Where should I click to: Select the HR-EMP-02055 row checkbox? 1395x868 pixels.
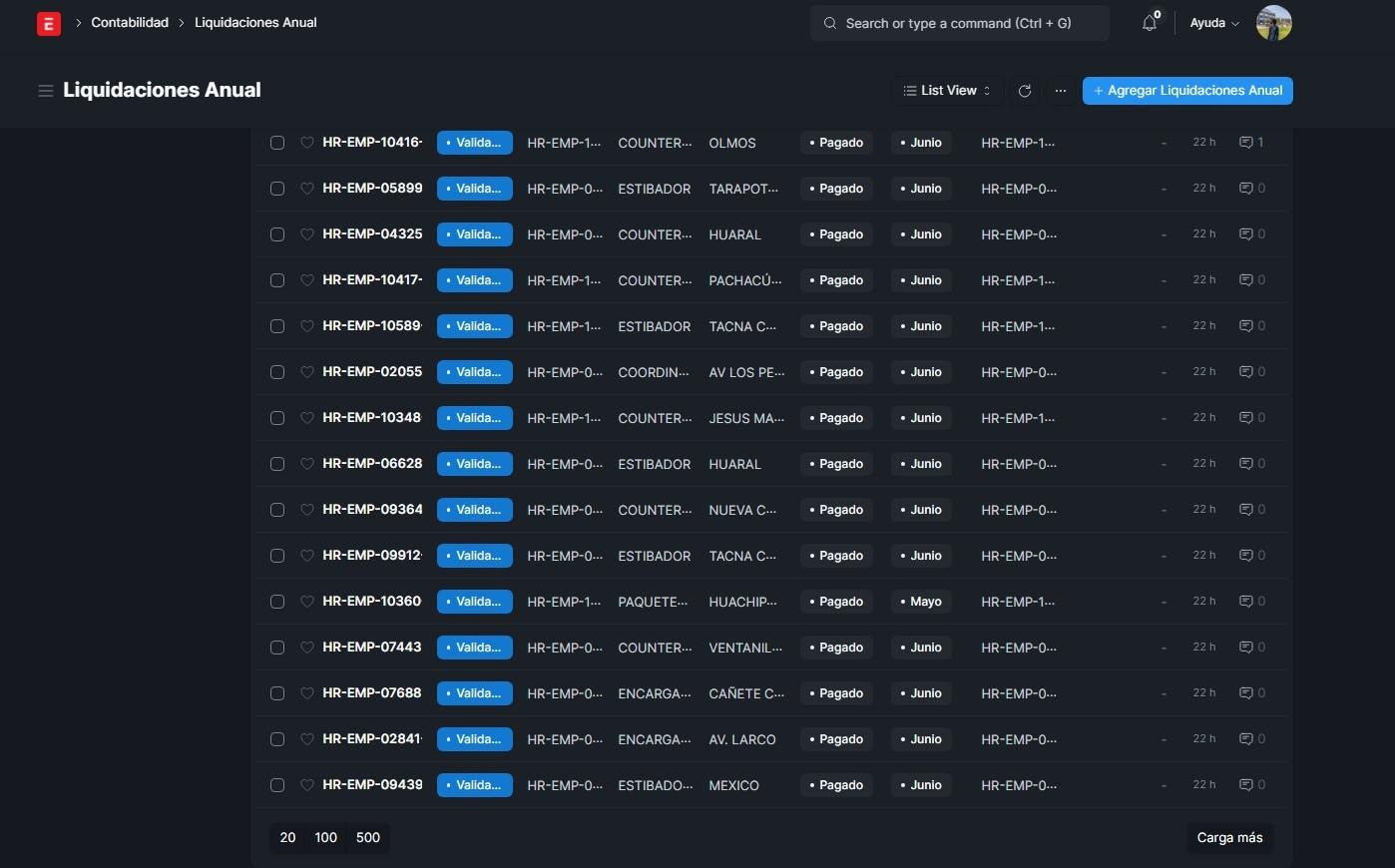pyautogui.click(x=277, y=372)
